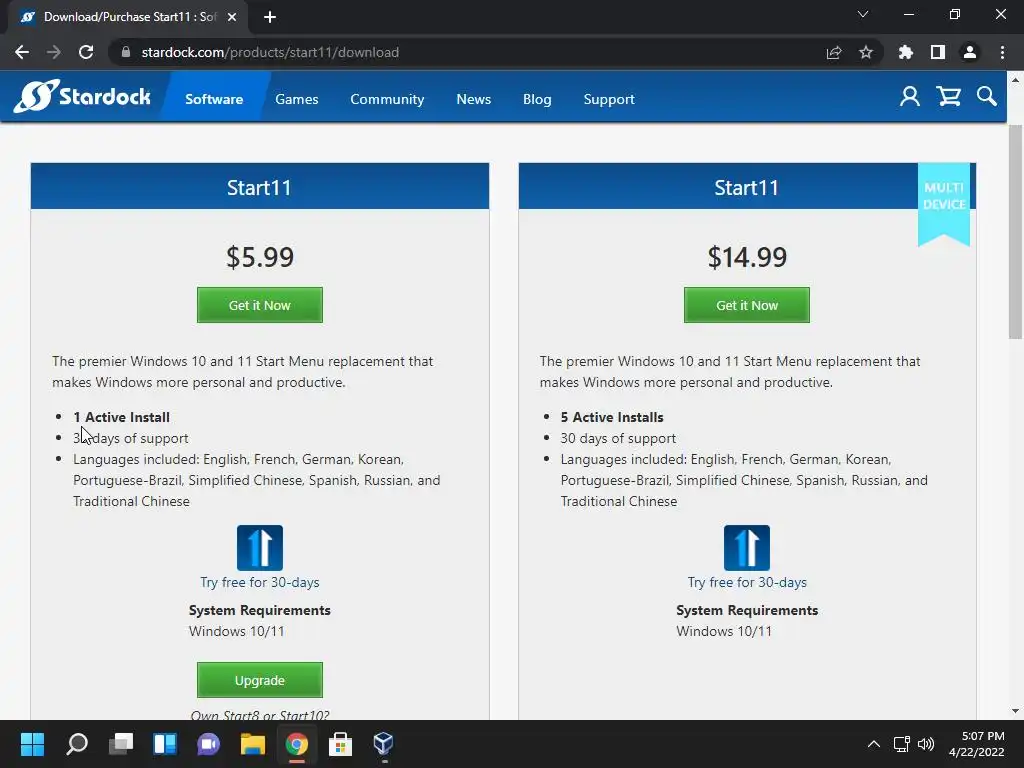The height and width of the screenshot is (768, 1024).
Task: Click '30 days of support' in $14.99 card
Action: (618, 438)
